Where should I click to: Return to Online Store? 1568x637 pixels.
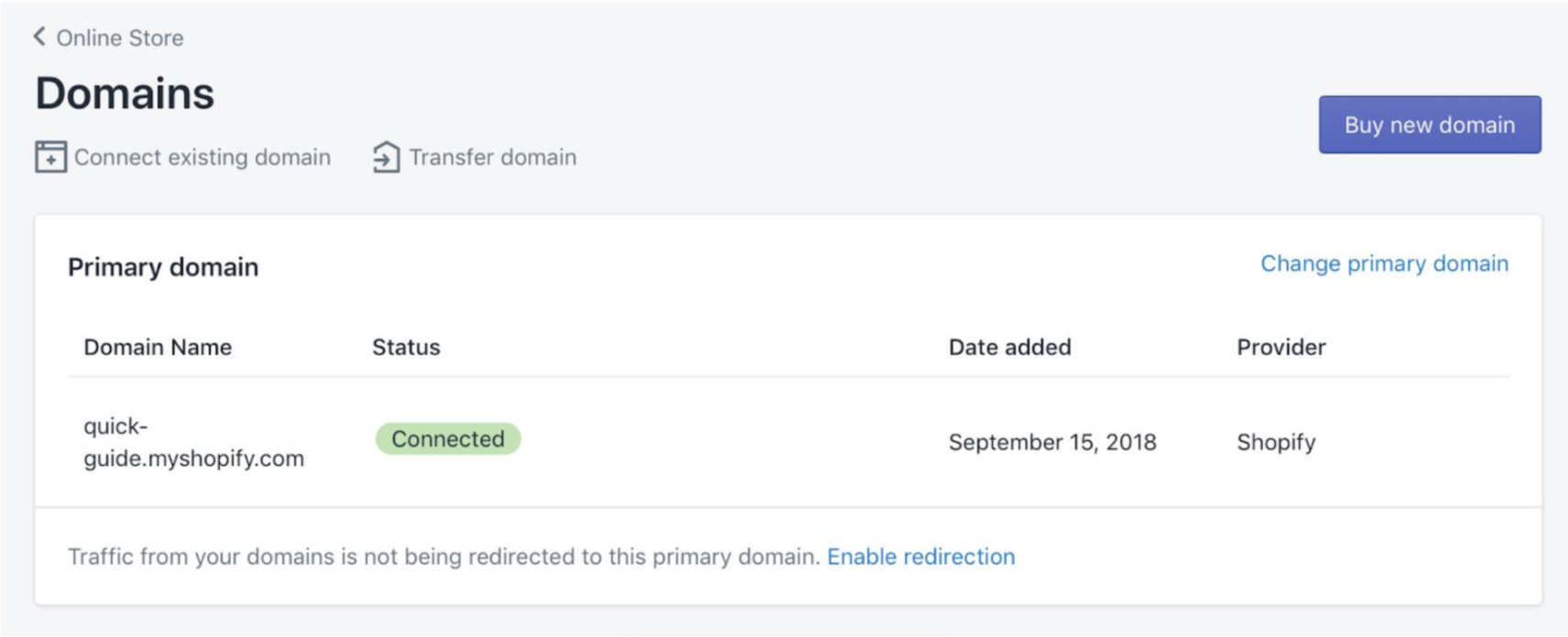(x=120, y=38)
